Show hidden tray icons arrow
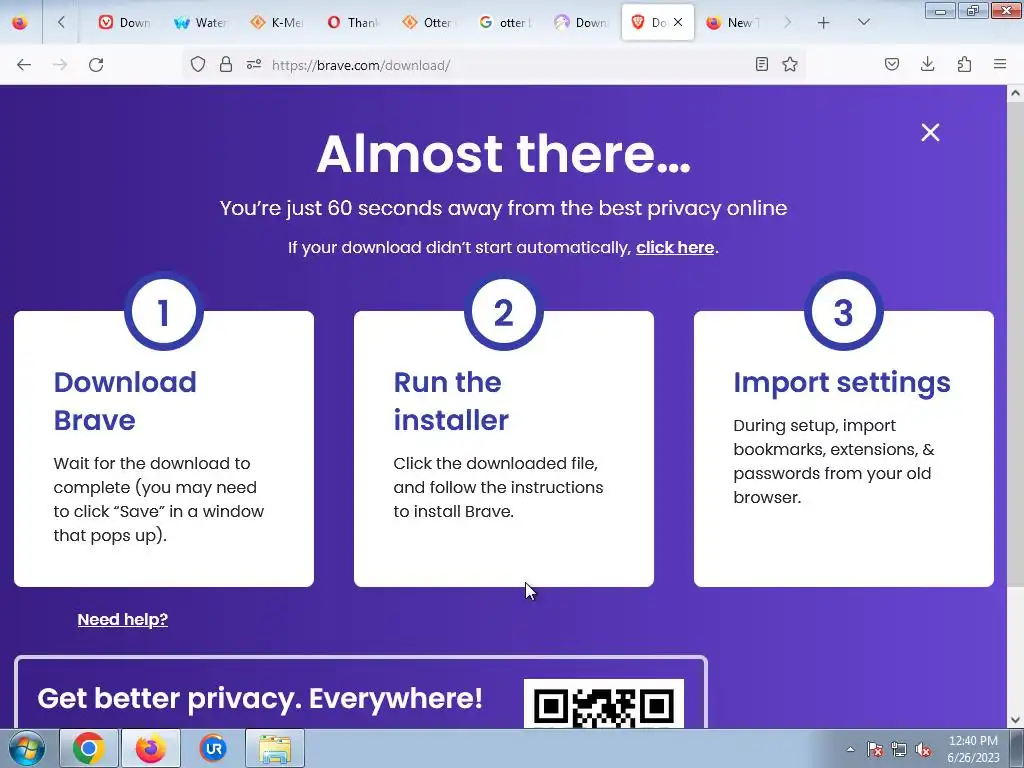Screen dimensions: 1024x768 pyautogui.click(x=850, y=749)
